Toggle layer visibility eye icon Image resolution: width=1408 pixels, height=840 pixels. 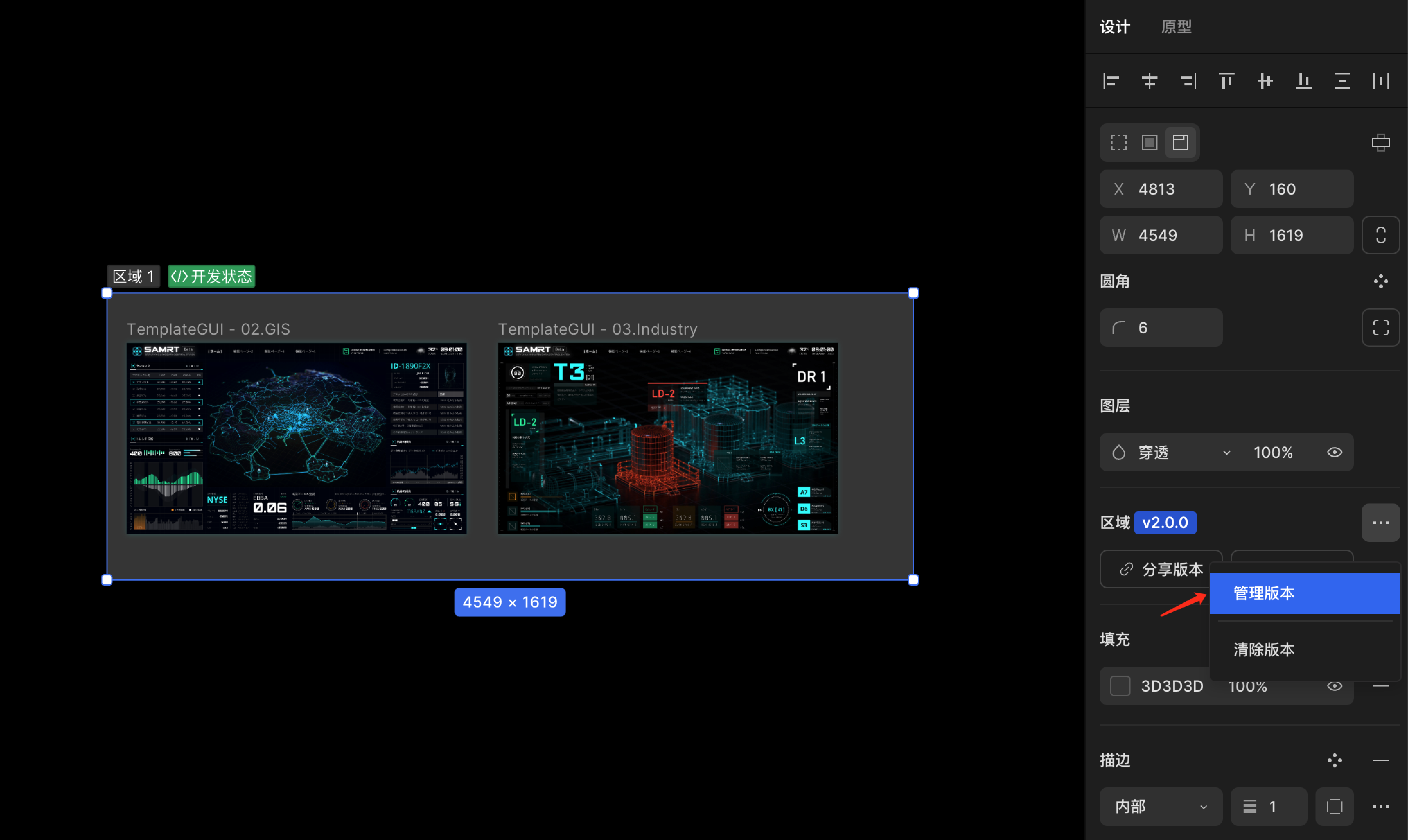click(1334, 452)
